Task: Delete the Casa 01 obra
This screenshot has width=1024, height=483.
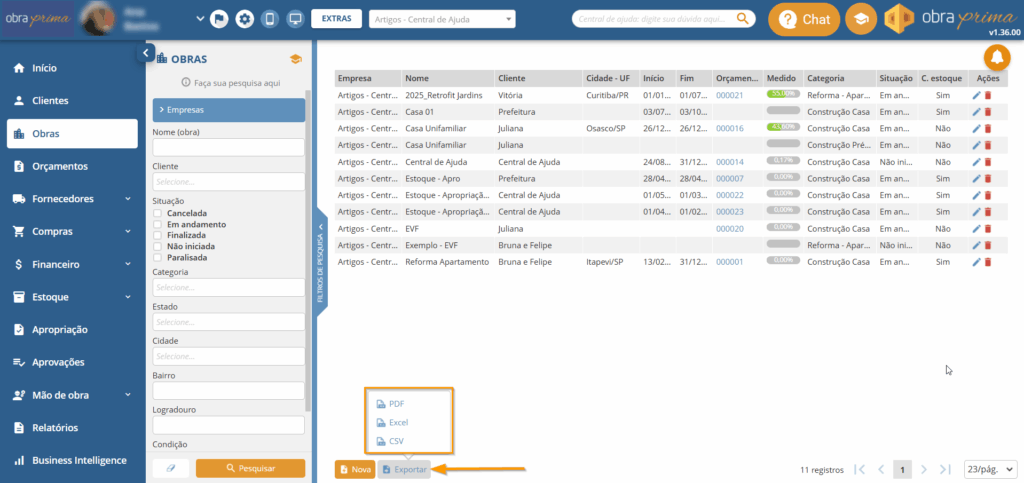Action: pos(988,112)
